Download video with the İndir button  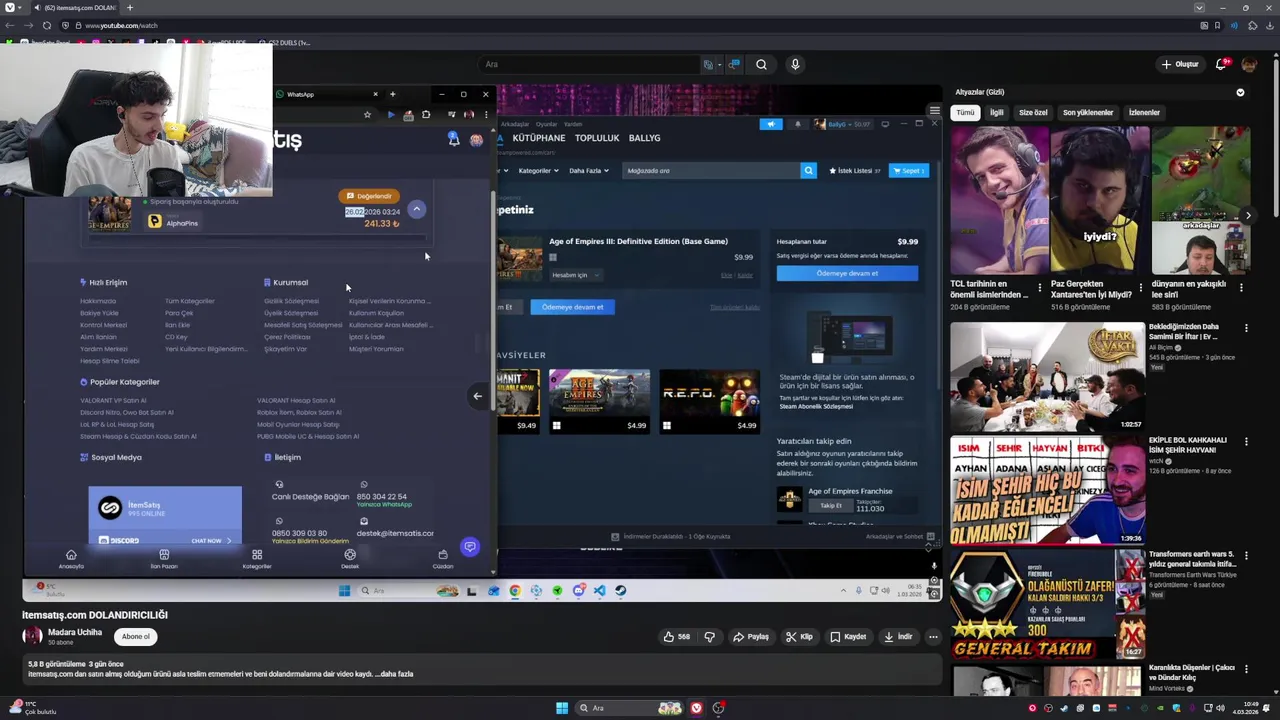tap(899, 636)
